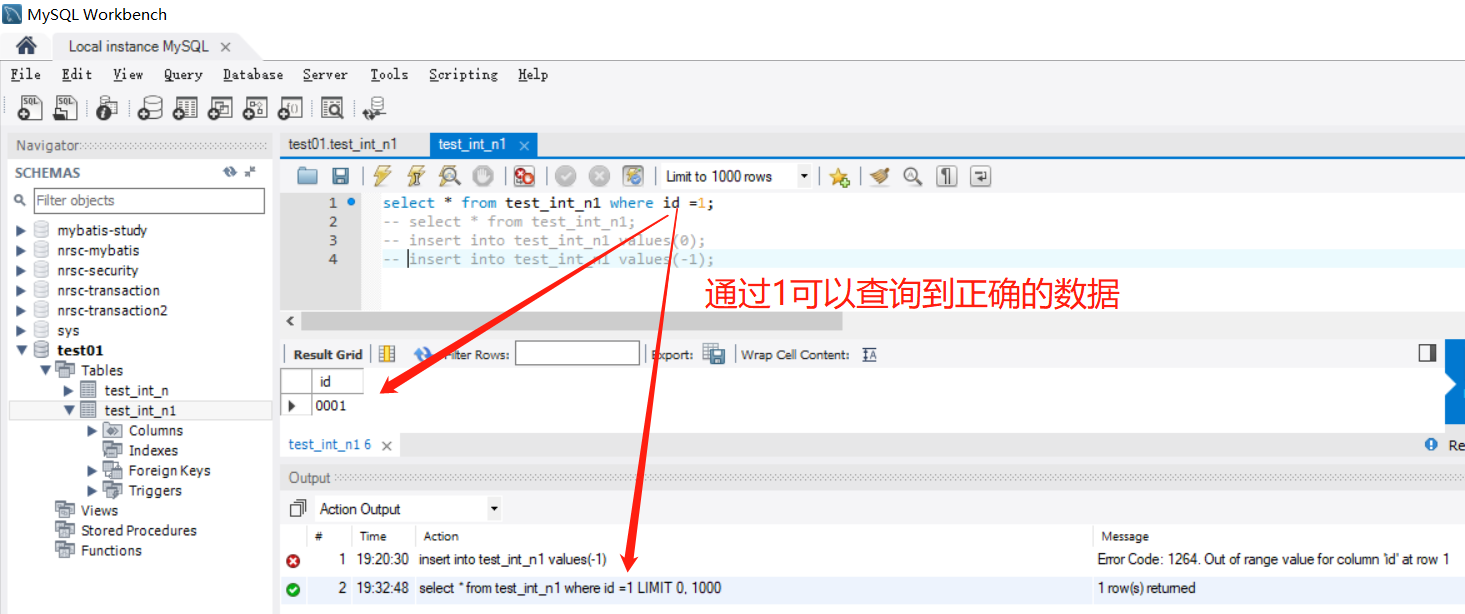The image size is (1465, 614).
Task: Select the Stored Procedures node
Action: point(138,531)
